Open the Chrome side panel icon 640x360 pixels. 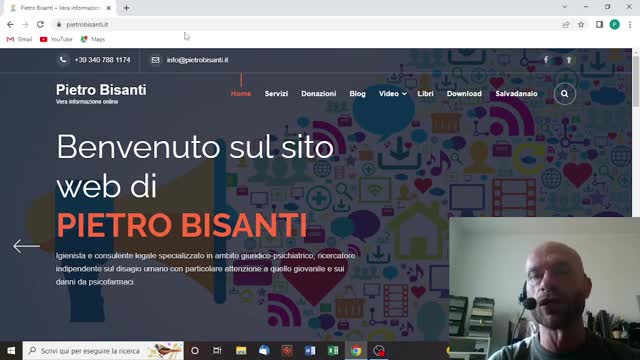pyautogui.click(x=599, y=24)
